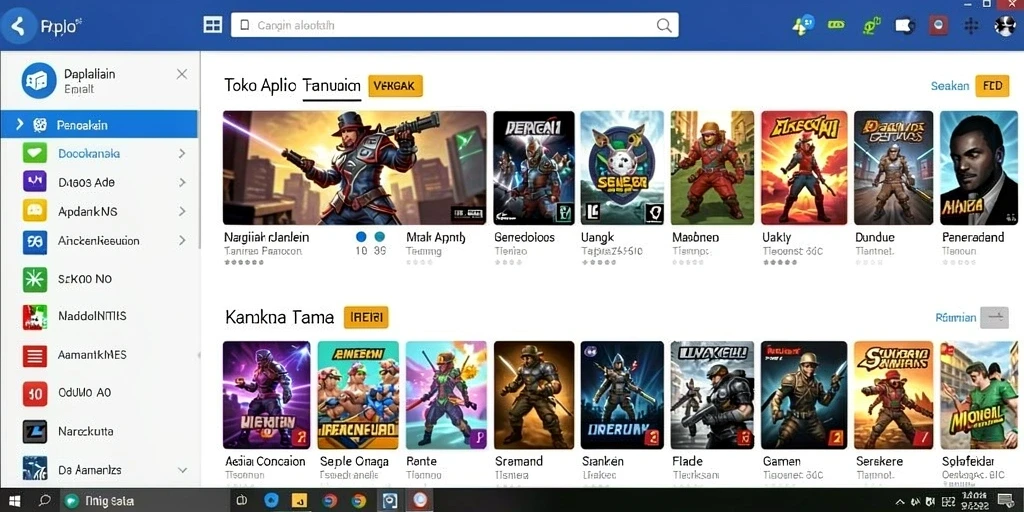Open the Gemedoioos game cover
The image size is (1024, 512).
534,168
